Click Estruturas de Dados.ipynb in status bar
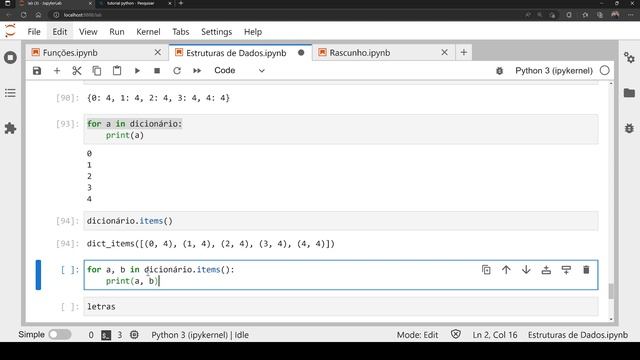This screenshot has height=360, width=640. (578, 335)
